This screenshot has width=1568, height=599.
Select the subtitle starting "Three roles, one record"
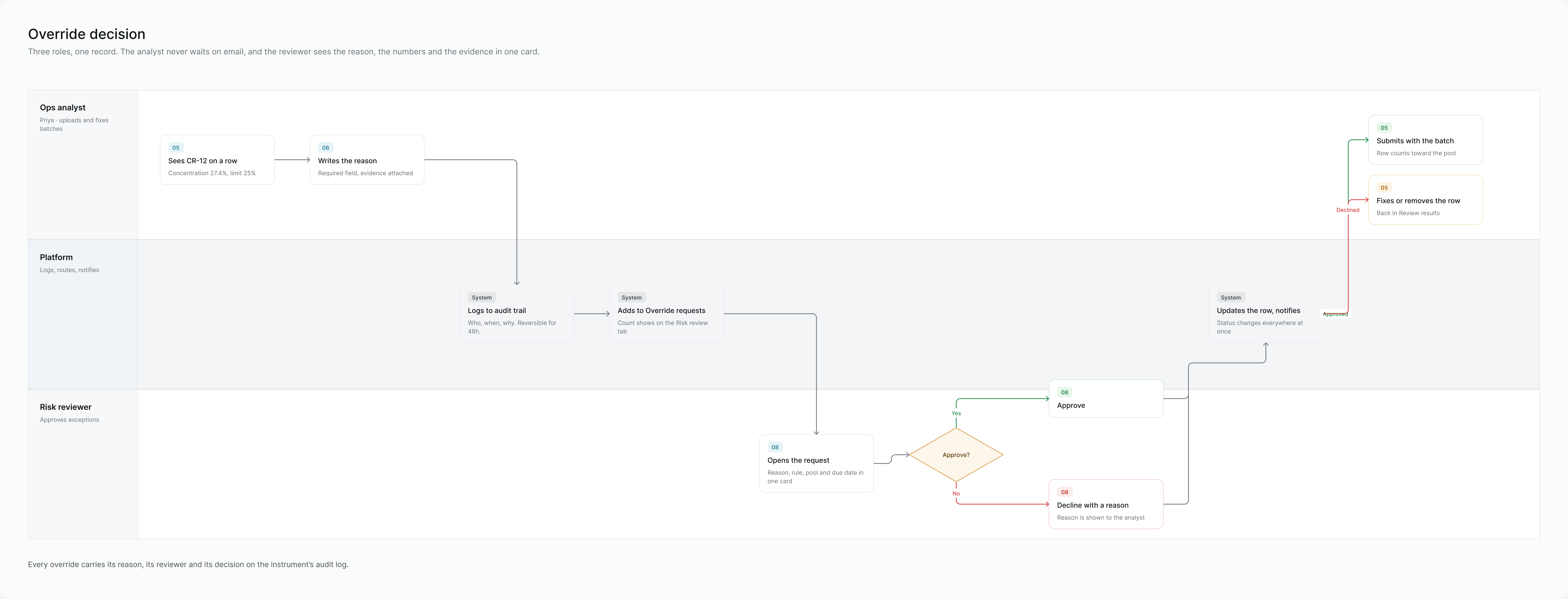tap(284, 52)
